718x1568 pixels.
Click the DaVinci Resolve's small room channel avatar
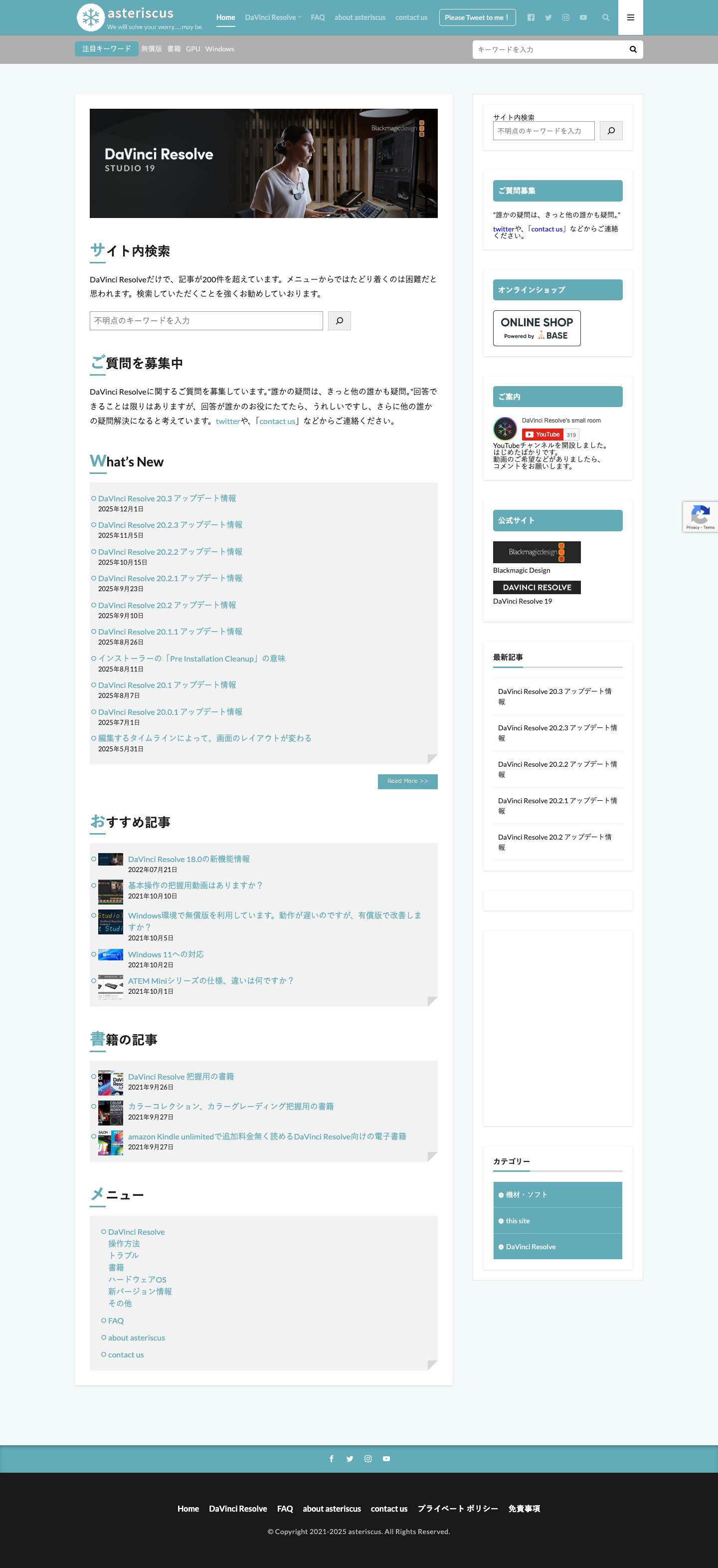coord(505,429)
